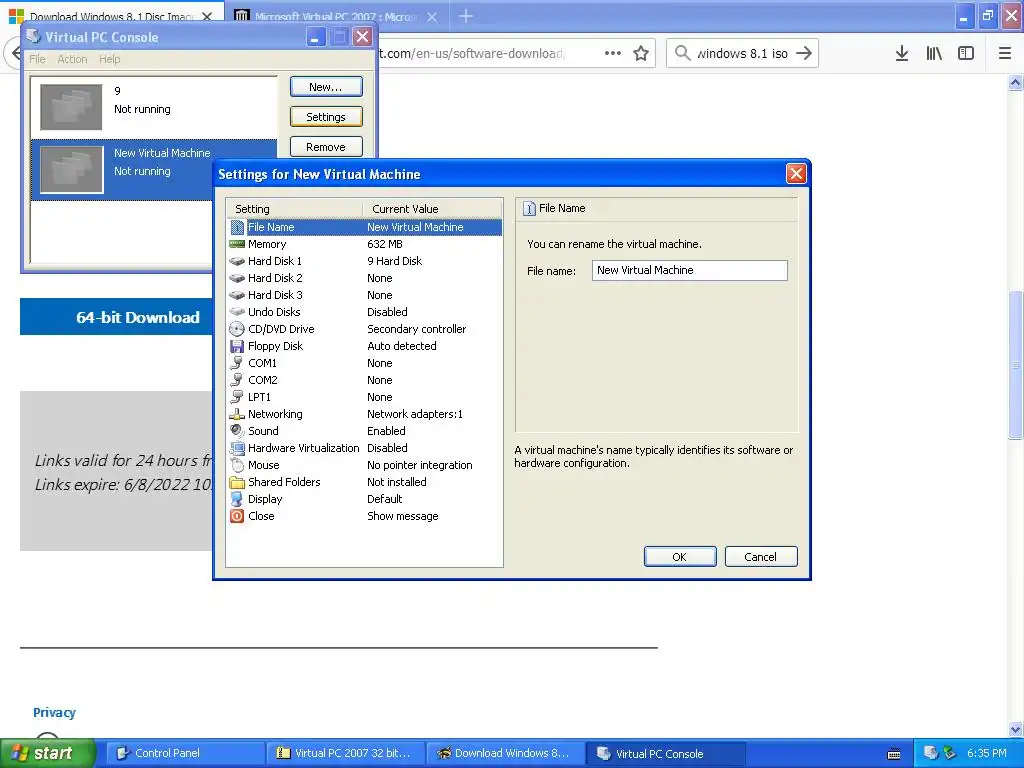
Task: Click the Hardware Virtualization icon
Action: point(237,448)
